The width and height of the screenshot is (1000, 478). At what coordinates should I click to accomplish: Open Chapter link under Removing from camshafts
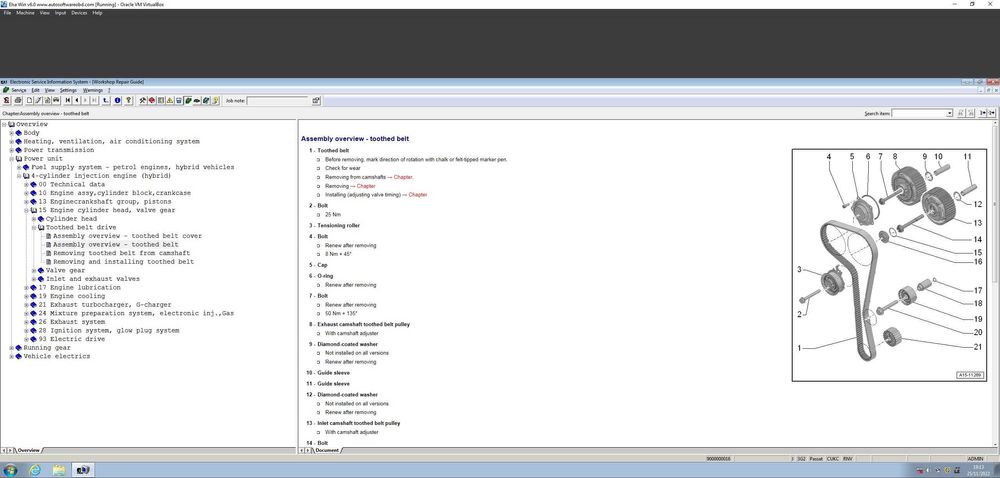[x=404, y=177]
